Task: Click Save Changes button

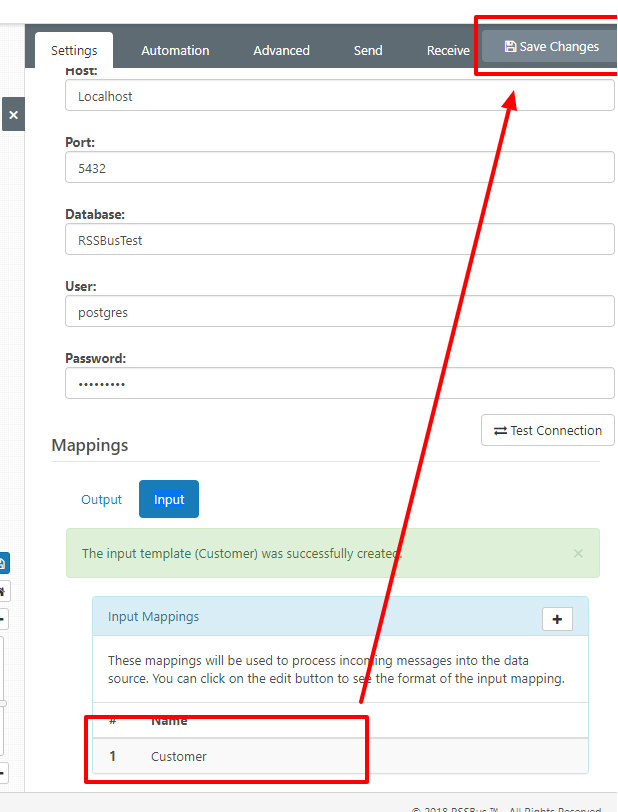Action: [551, 47]
